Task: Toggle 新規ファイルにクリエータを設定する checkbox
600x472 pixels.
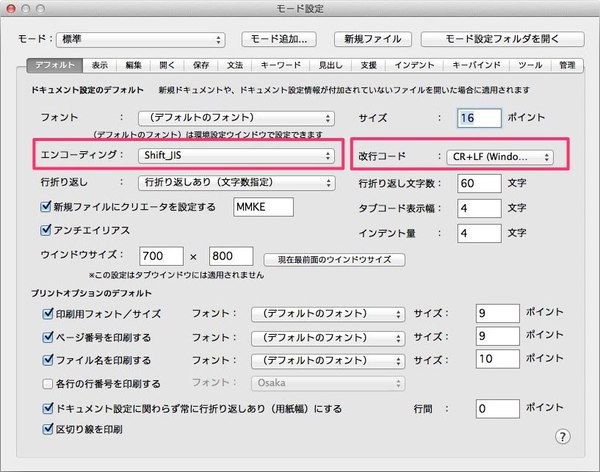Action: [45, 207]
